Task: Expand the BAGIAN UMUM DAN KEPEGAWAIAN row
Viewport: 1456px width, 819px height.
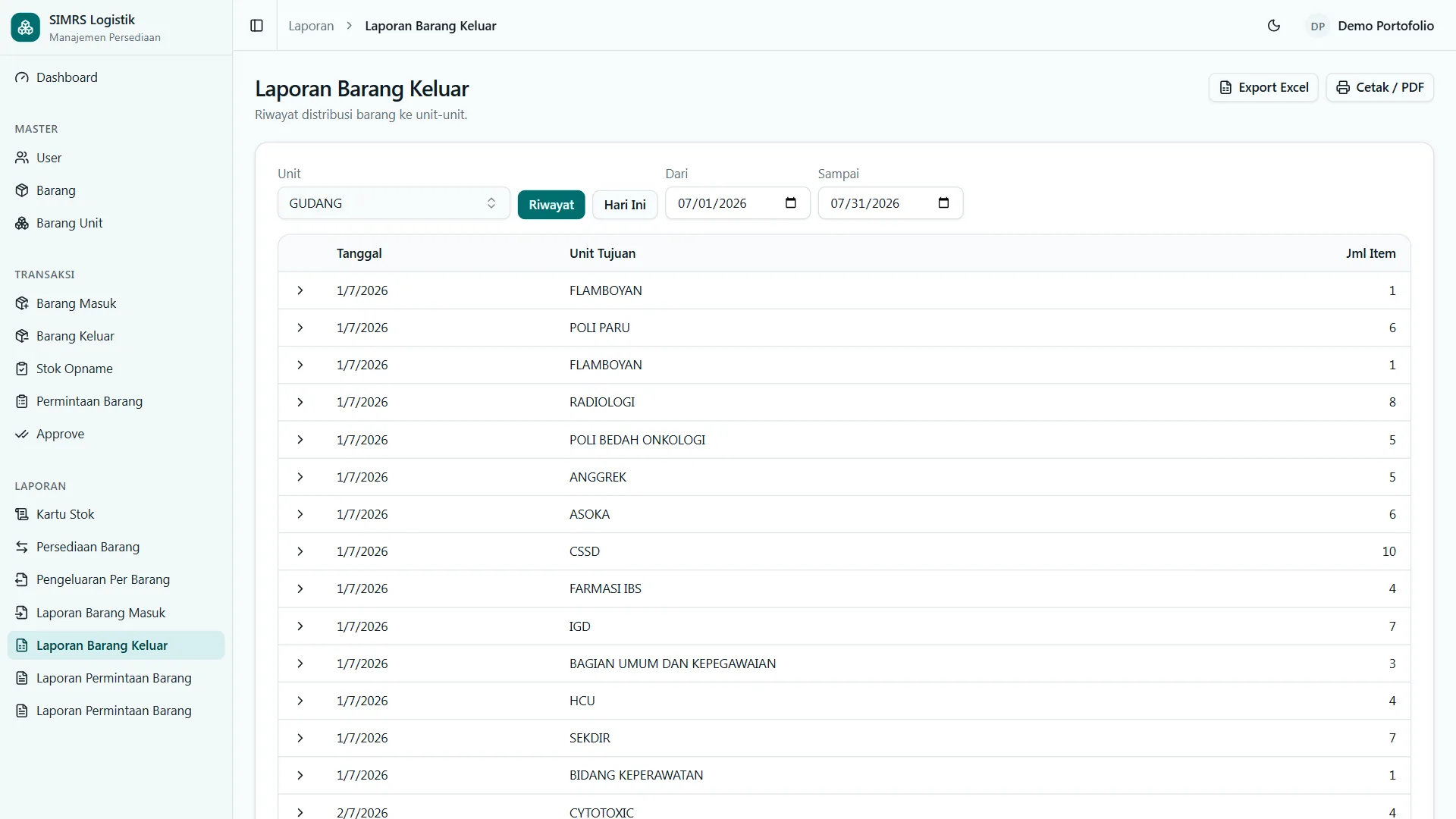Action: [300, 664]
